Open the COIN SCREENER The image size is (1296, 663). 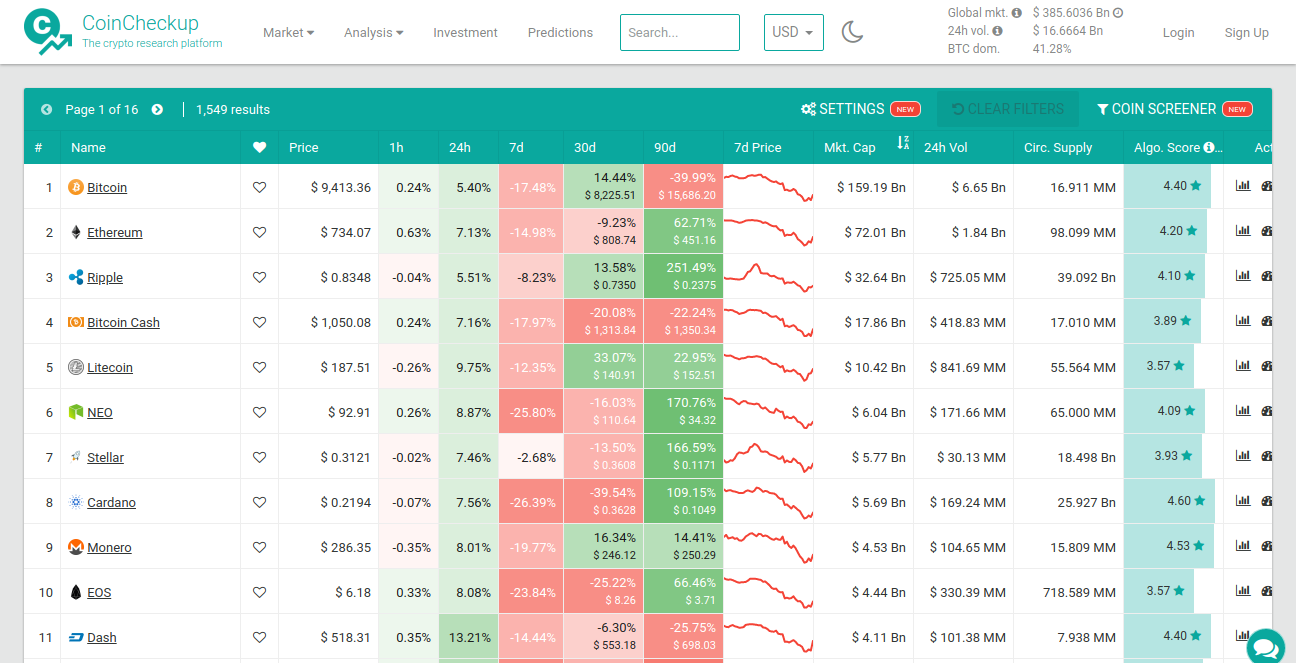pyautogui.click(x=1174, y=109)
